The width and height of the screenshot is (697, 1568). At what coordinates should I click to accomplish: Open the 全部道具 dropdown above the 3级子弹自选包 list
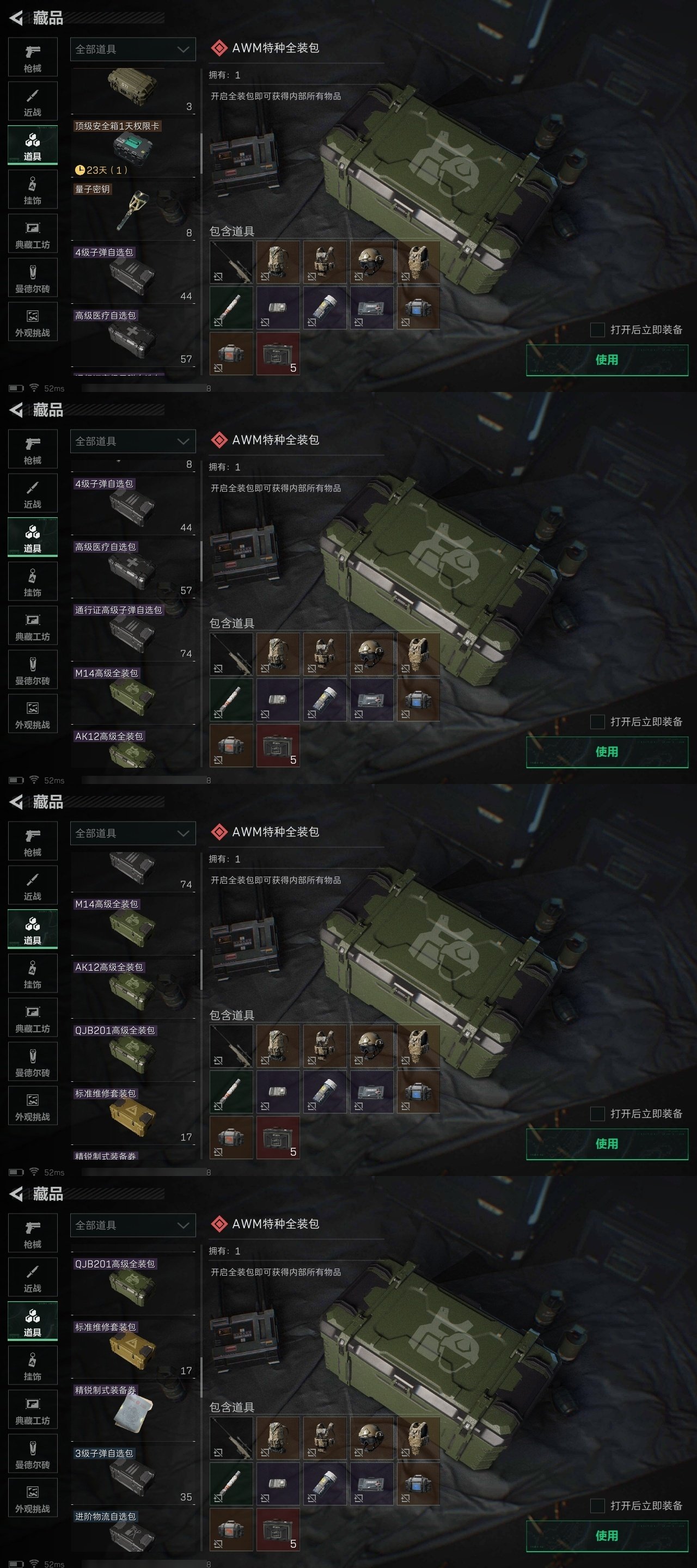133,1226
